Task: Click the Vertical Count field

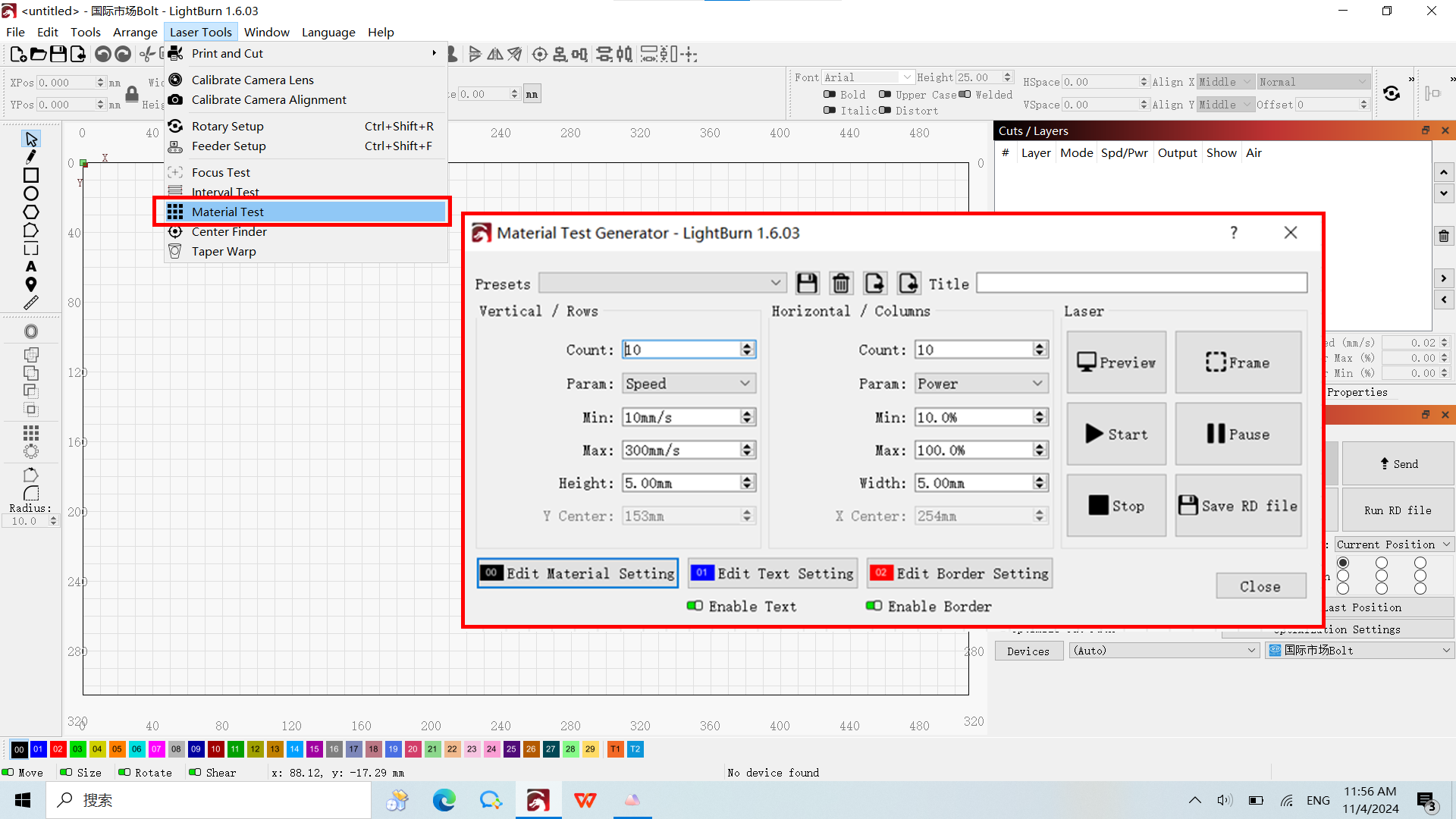Action: [689, 350]
